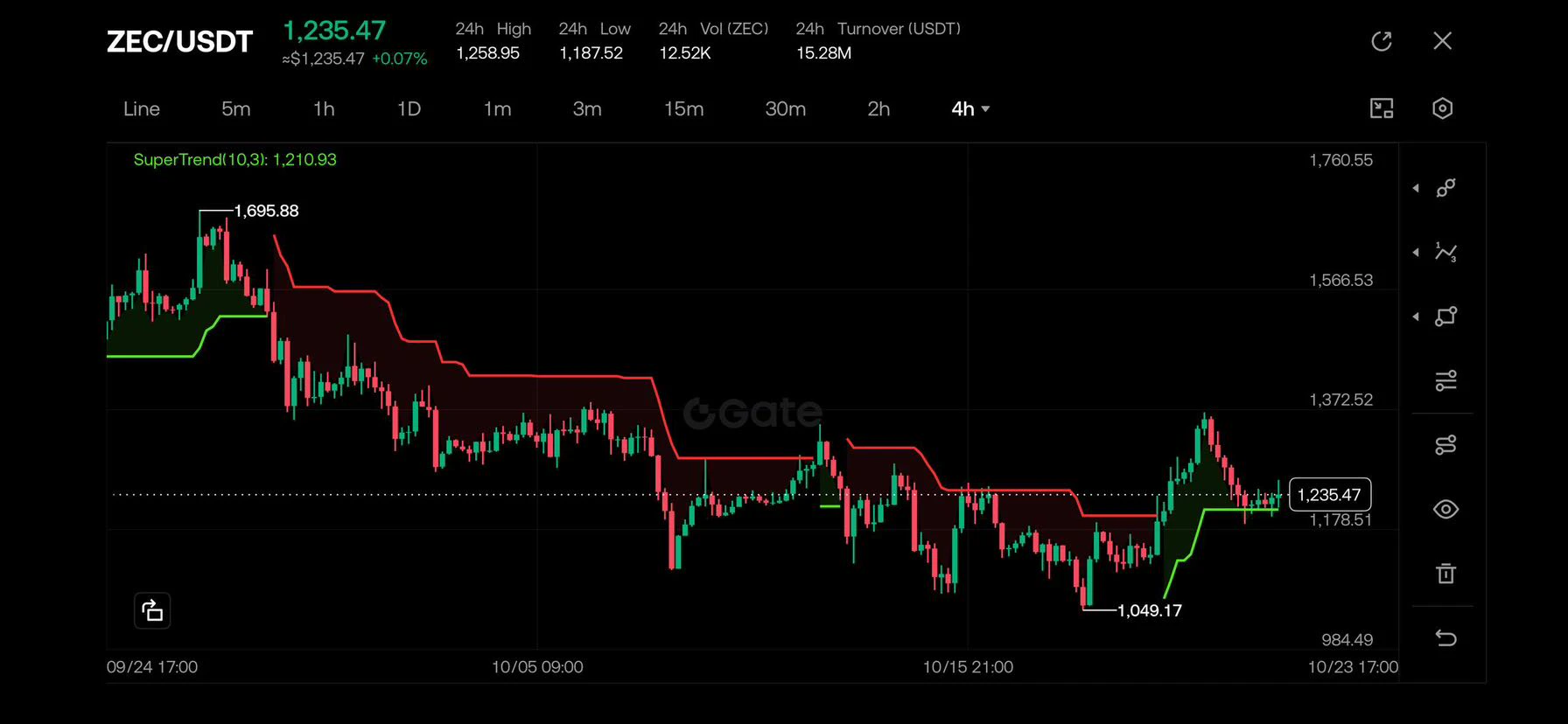
Task: Select the 30m timeframe
Action: coord(786,108)
